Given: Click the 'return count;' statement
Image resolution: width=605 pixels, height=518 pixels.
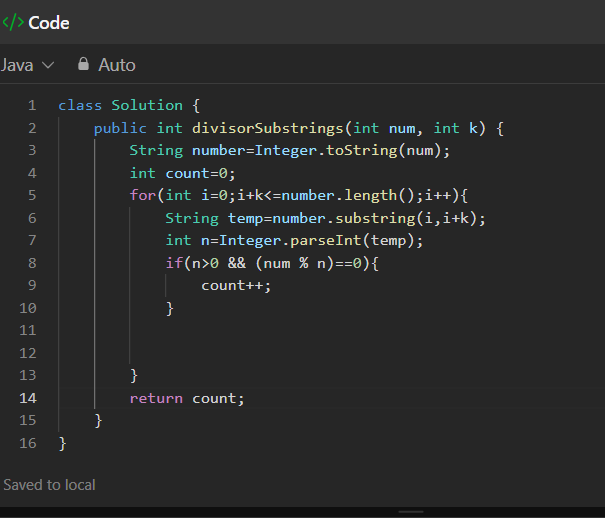Looking at the screenshot, I should tap(187, 398).
